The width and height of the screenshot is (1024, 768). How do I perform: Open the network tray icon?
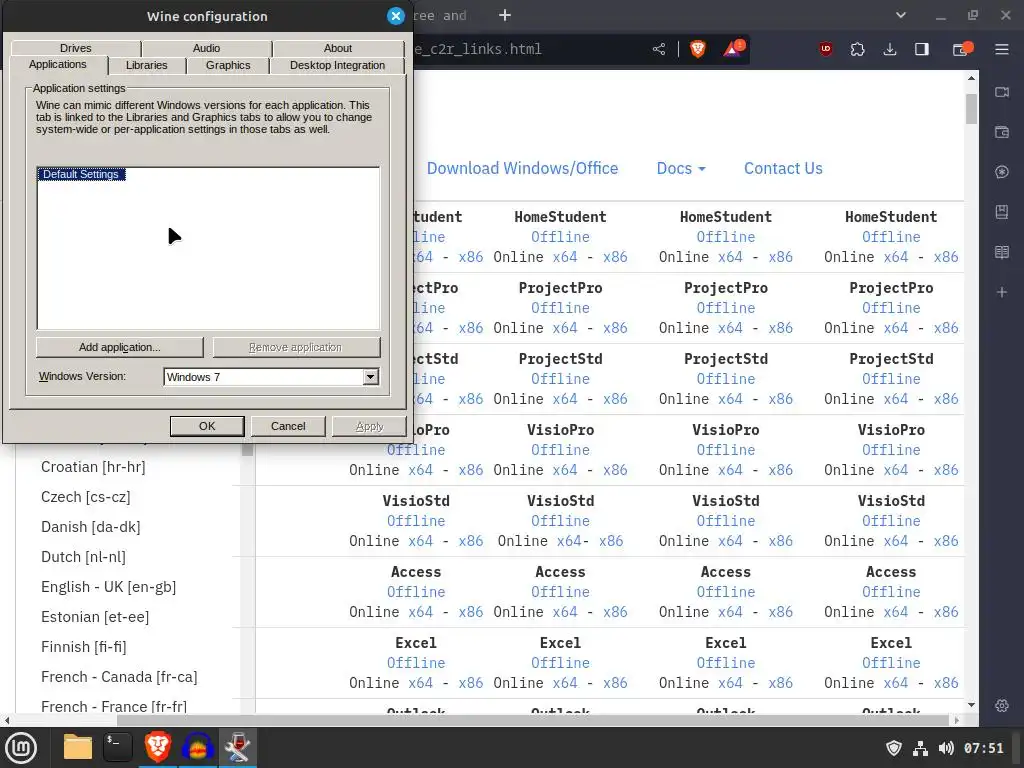pos(920,748)
